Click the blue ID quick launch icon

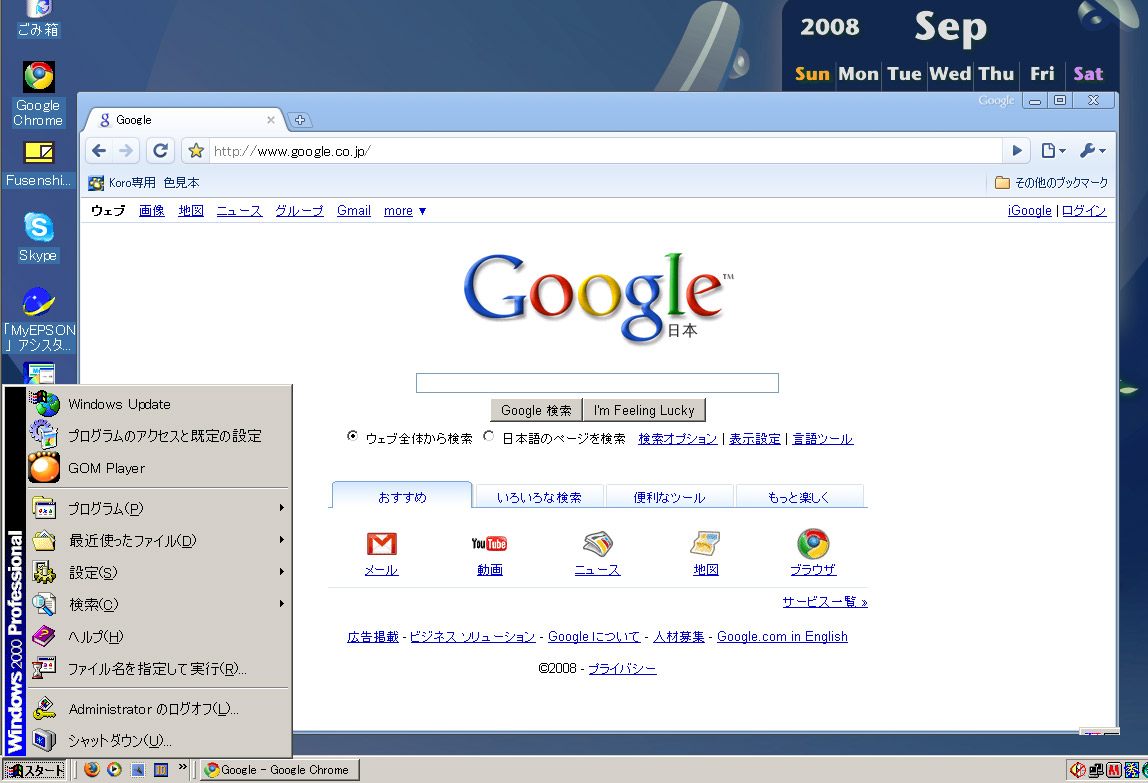(161, 770)
